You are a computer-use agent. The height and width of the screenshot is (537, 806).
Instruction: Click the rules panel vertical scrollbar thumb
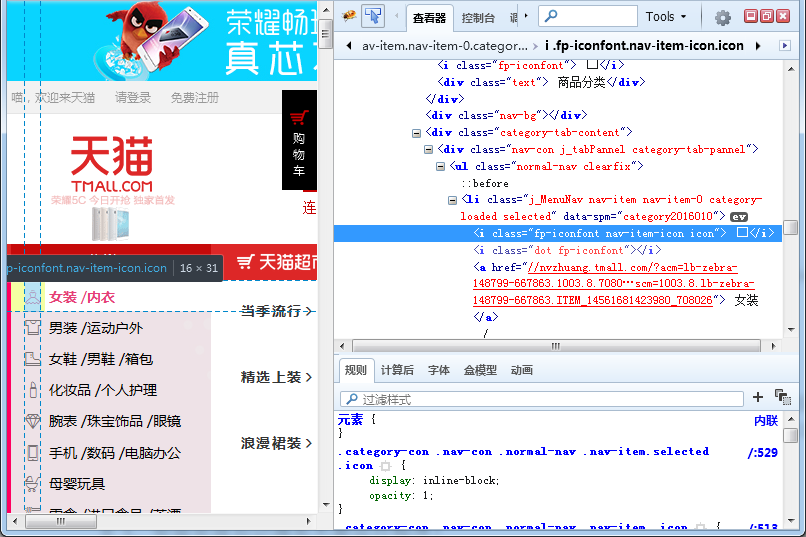[791, 435]
